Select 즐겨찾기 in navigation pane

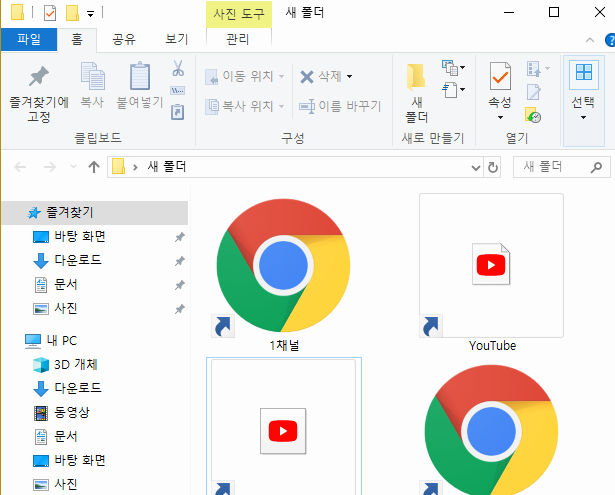[x=95, y=213]
